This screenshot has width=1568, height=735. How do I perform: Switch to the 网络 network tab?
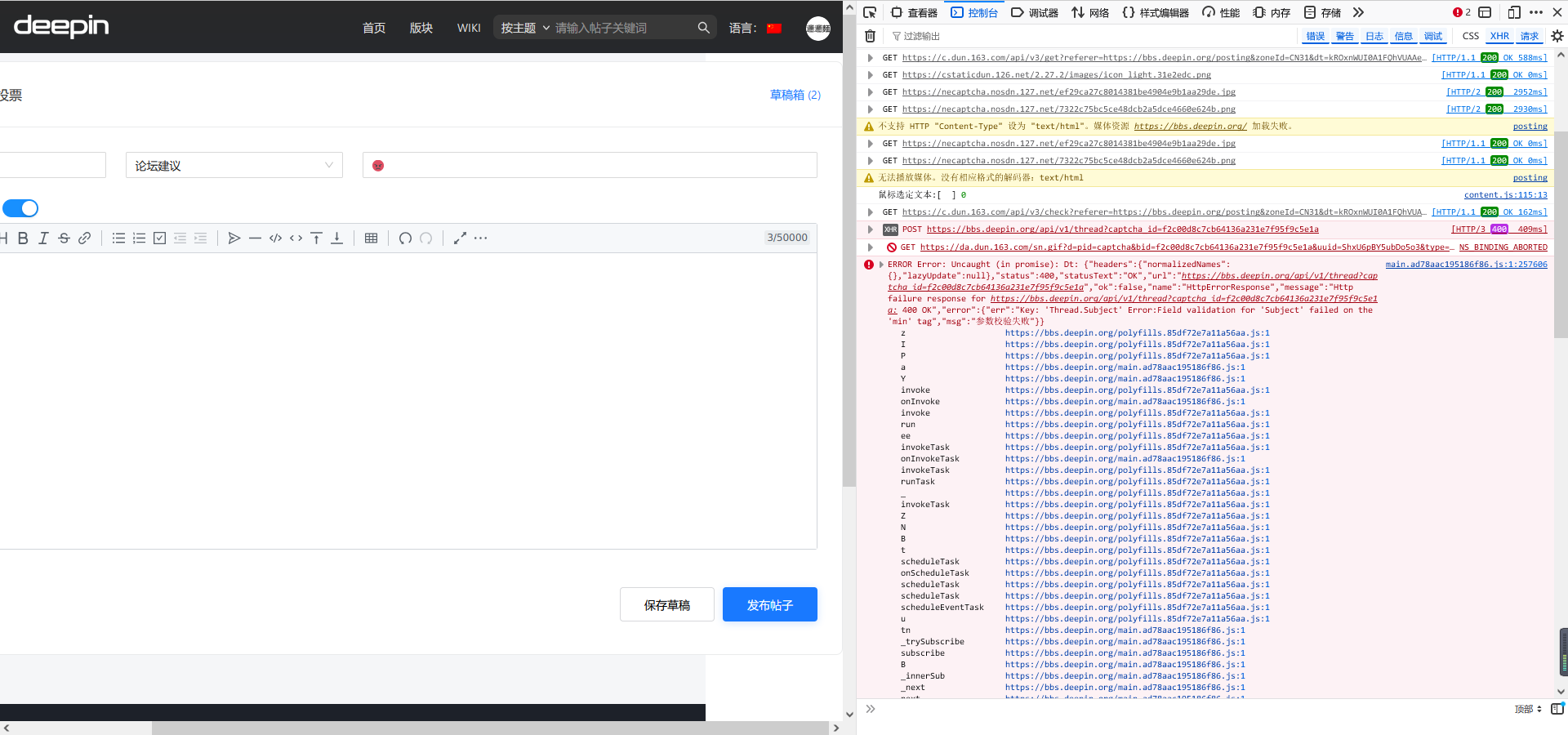click(1090, 12)
